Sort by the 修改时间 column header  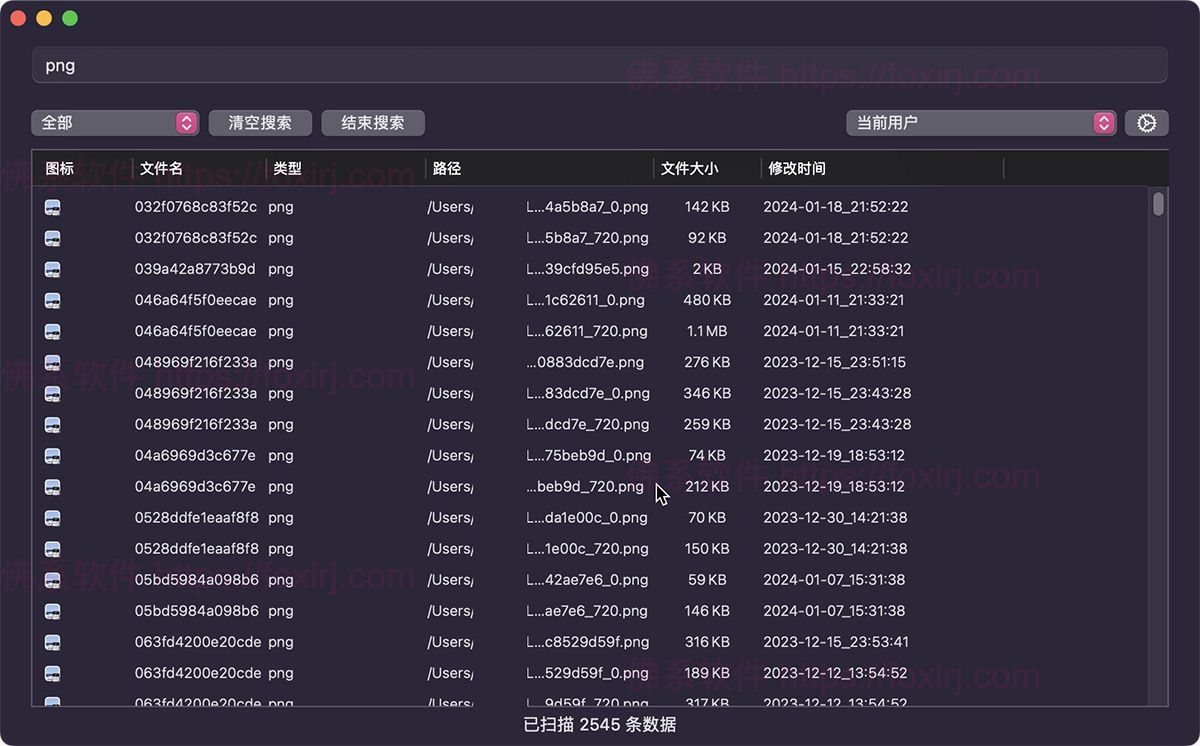coord(796,168)
